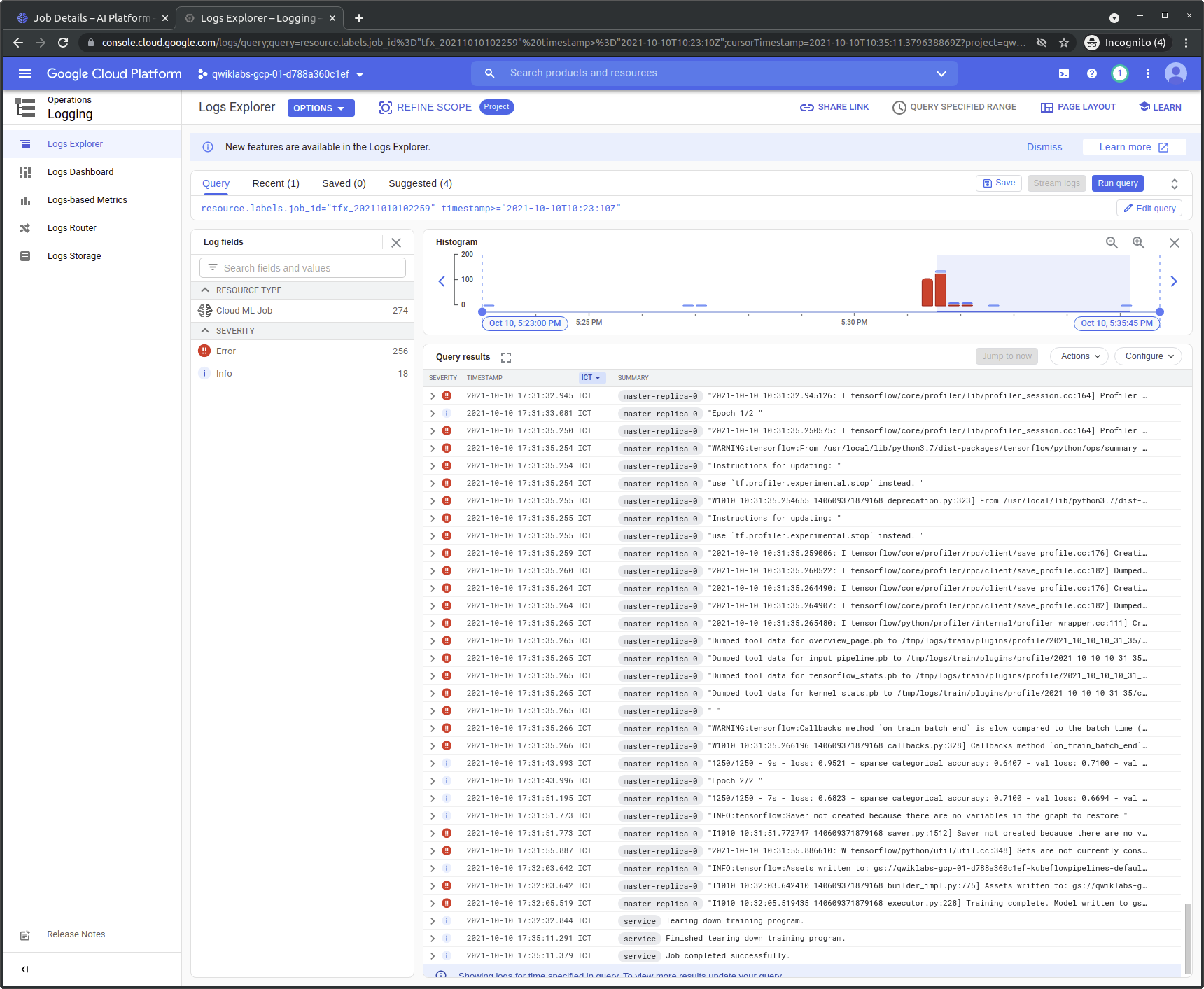Click REFINE SCOPE
The image size is (1204, 989).
pyautogui.click(x=425, y=107)
